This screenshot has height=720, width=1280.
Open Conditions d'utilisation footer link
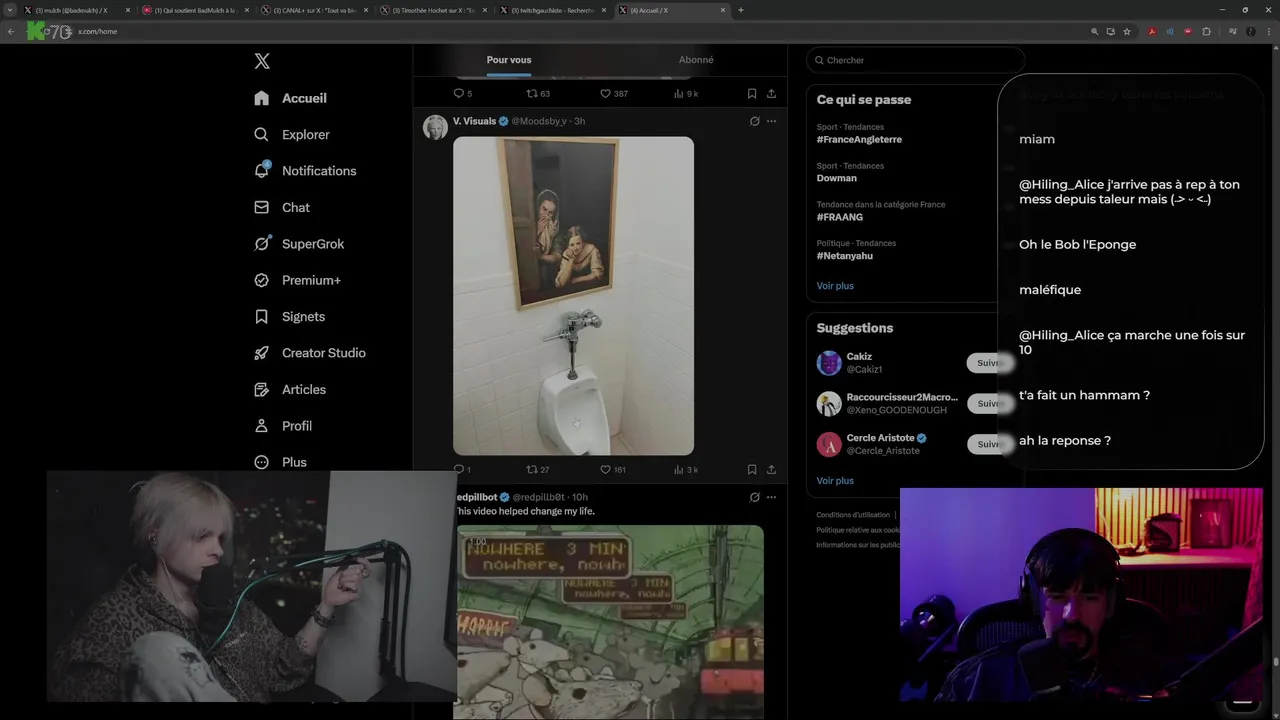[853, 515]
